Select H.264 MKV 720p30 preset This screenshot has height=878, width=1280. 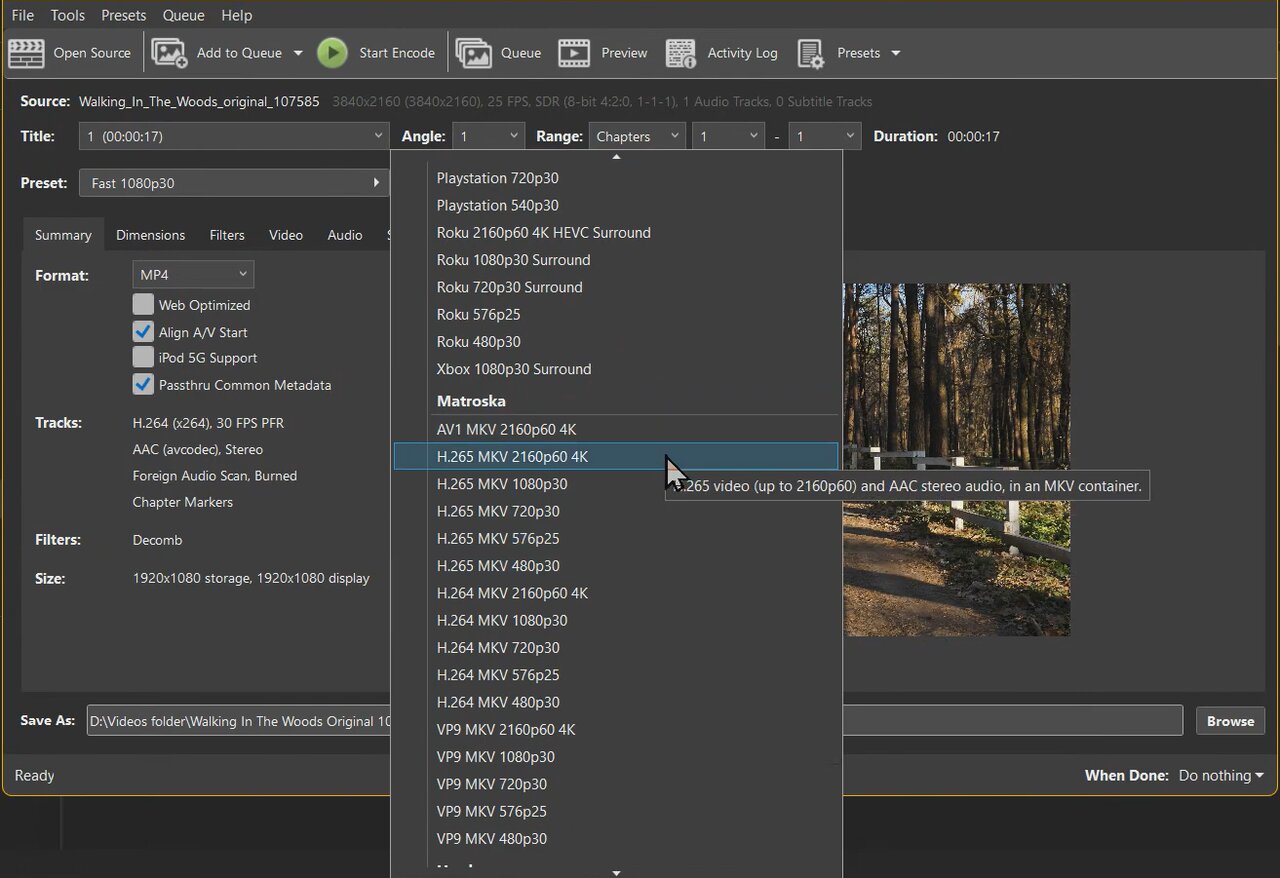click(616, 648)
